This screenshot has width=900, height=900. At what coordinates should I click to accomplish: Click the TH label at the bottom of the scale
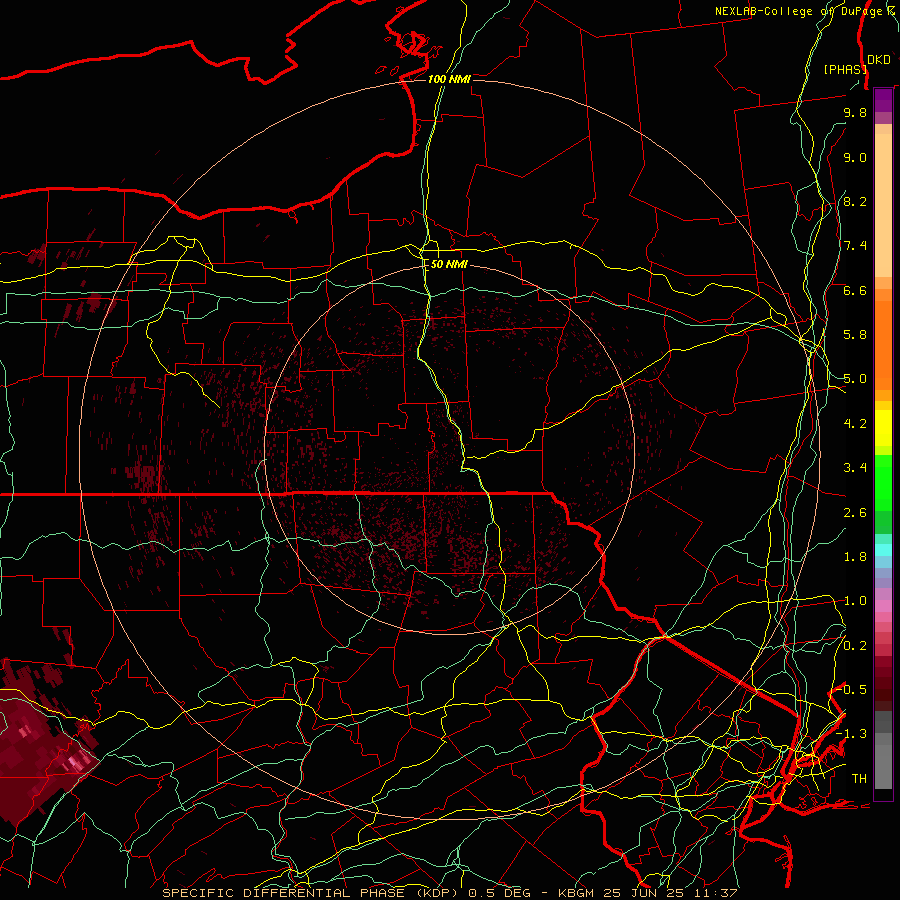[859, 779]
